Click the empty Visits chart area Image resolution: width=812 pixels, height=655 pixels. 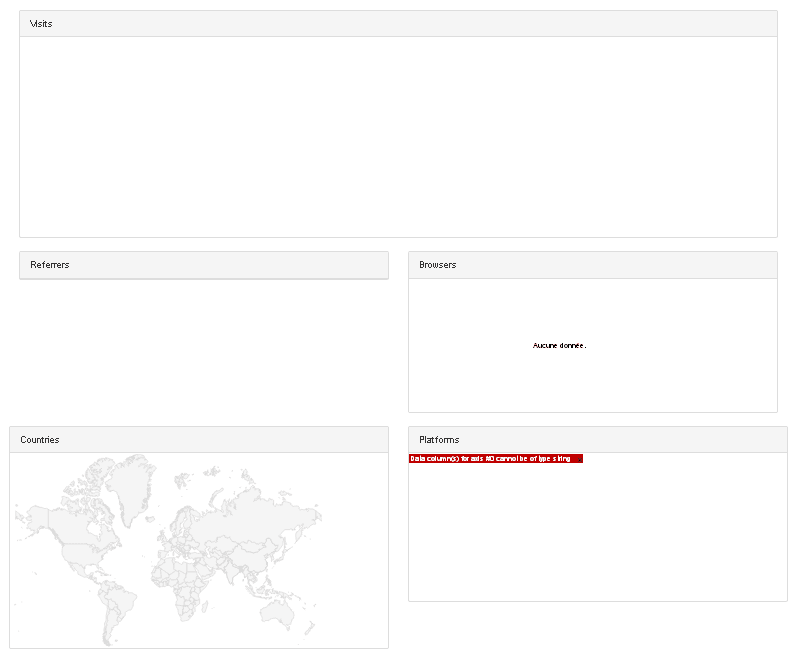398,136
